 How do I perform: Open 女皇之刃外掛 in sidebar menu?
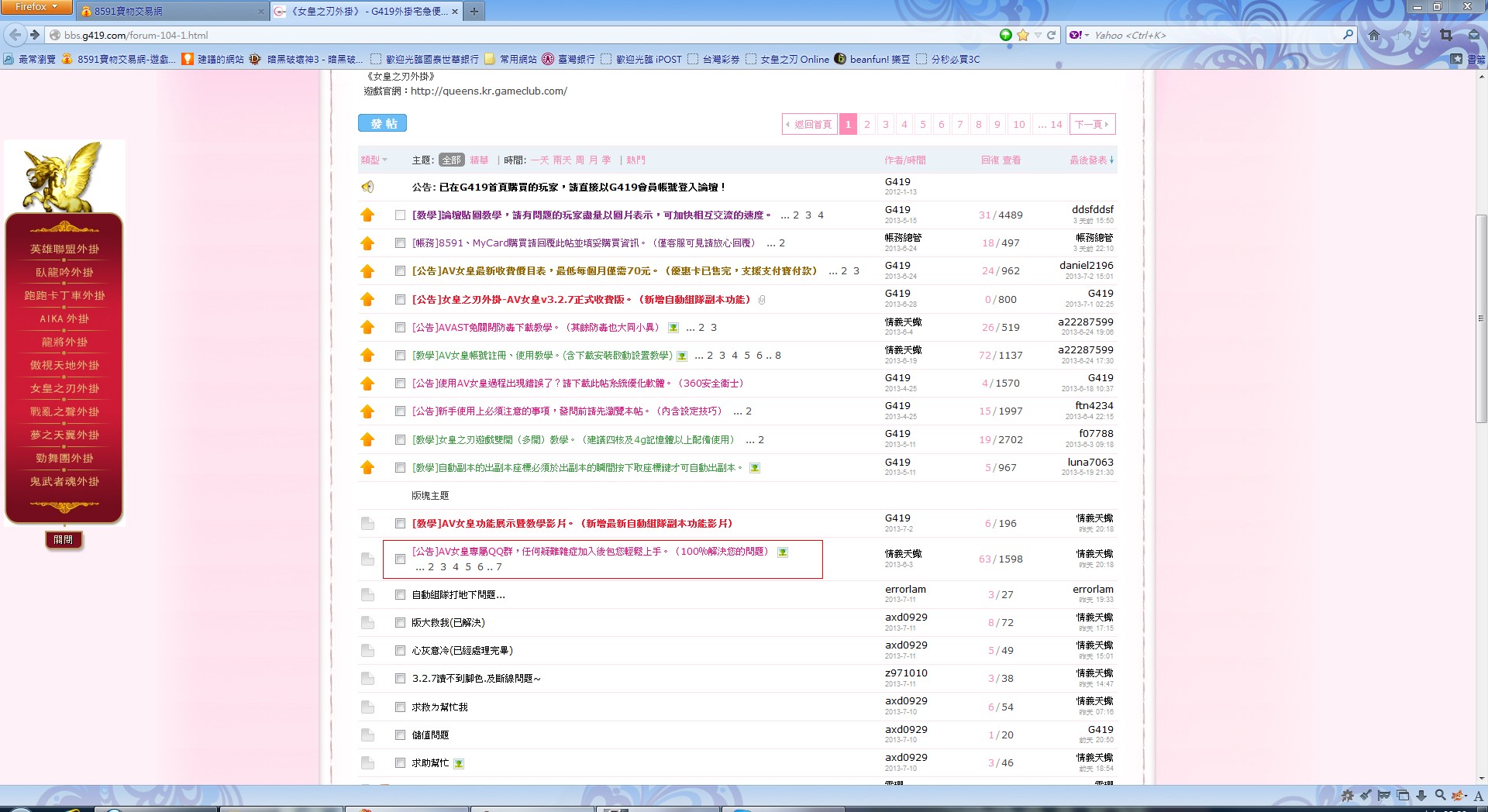pyautogui.click(x=64, y=389)
